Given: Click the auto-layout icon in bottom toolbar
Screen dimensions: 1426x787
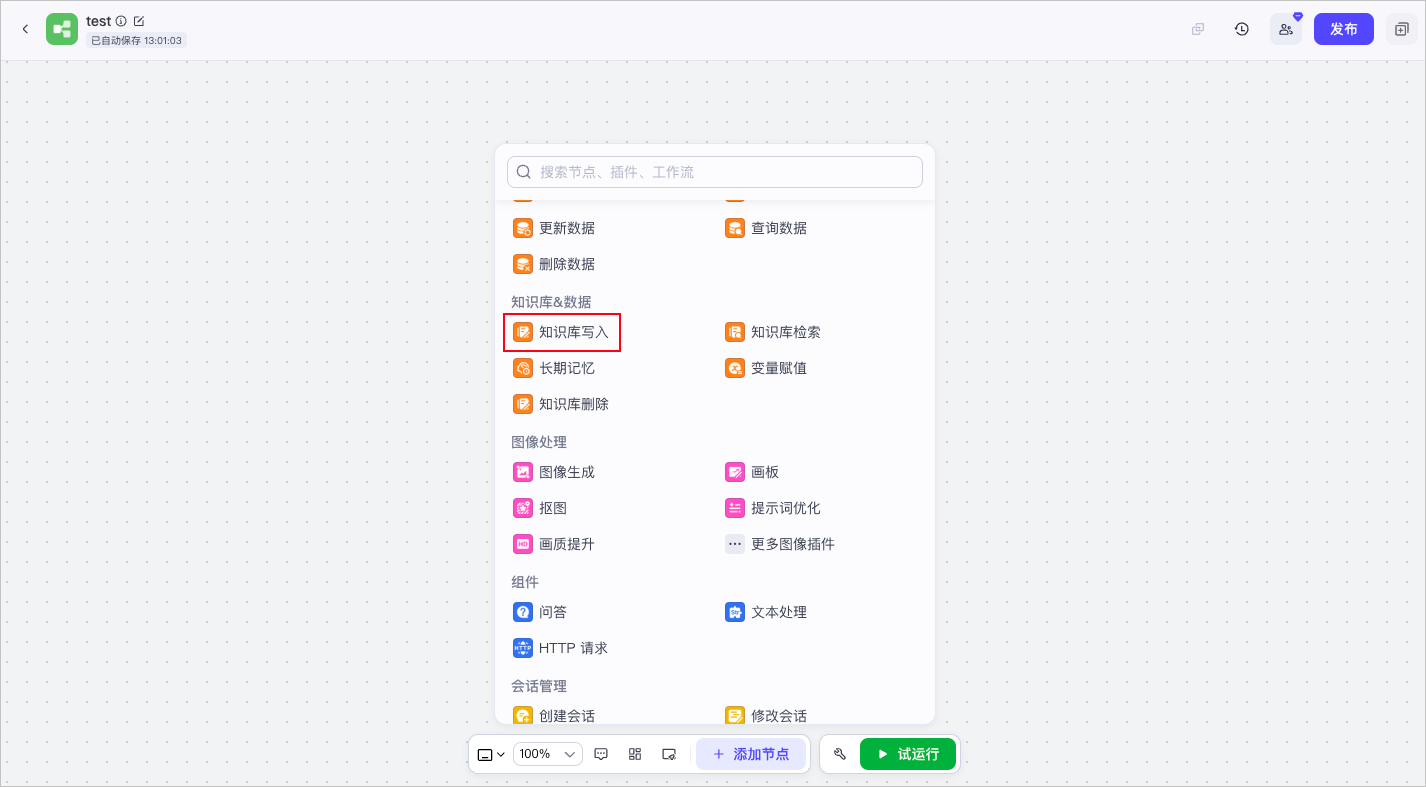Looking at the screenshot, I should click(x=635, y=754).
